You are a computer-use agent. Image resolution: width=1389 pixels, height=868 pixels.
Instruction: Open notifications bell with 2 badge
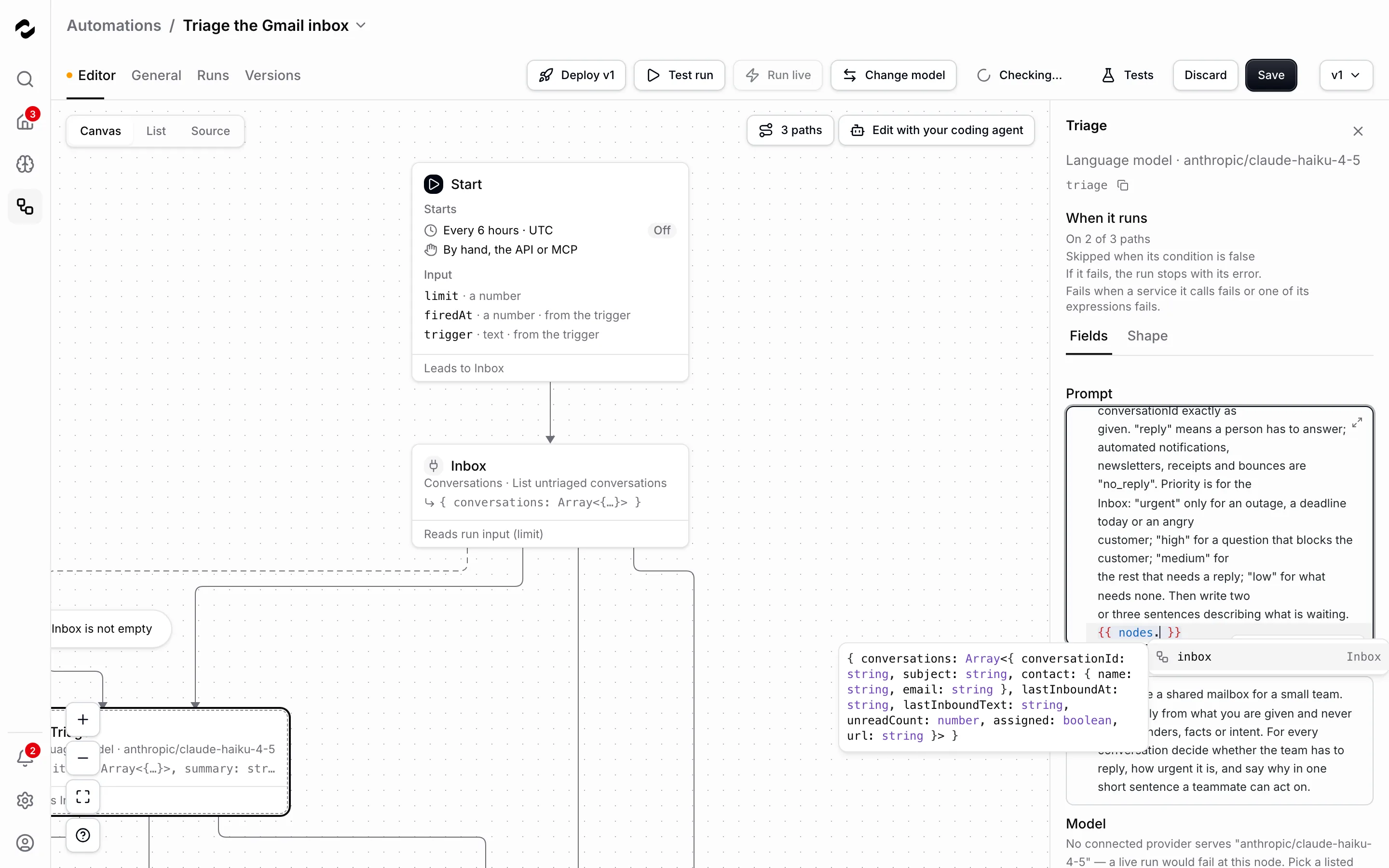coord(25,758)
